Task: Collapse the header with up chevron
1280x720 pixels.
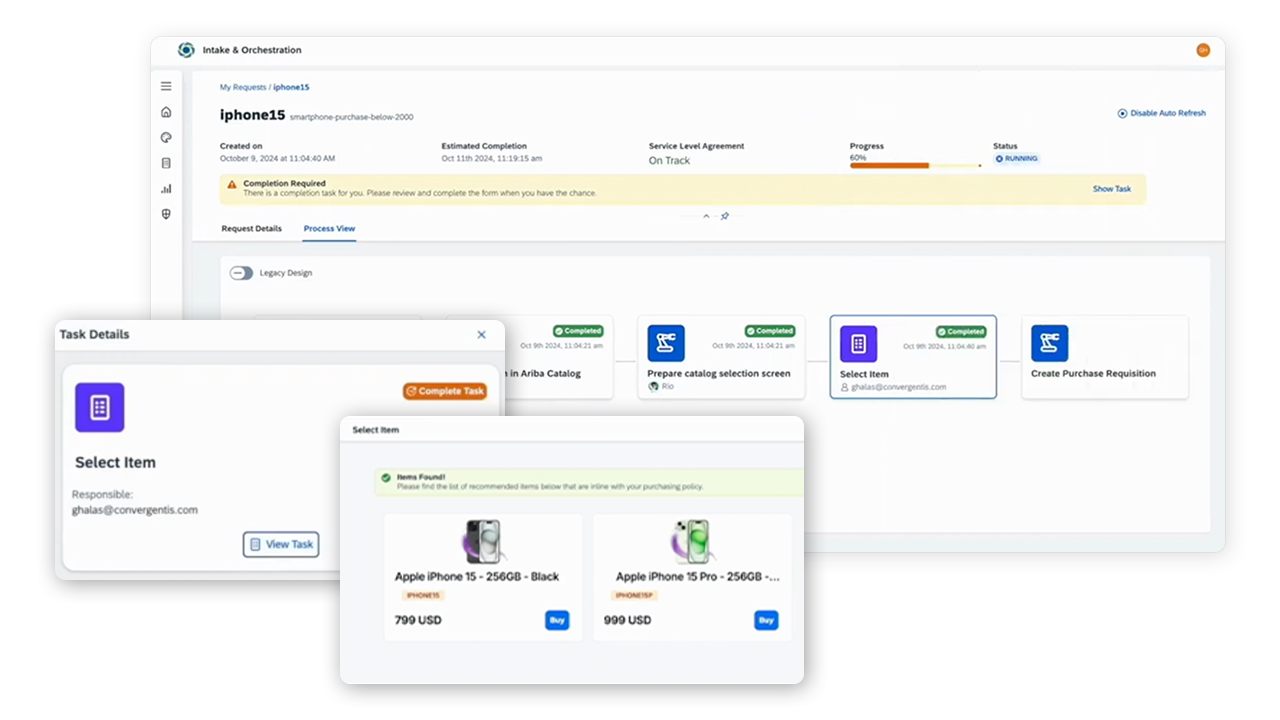Action: click(x=706, y=216)
